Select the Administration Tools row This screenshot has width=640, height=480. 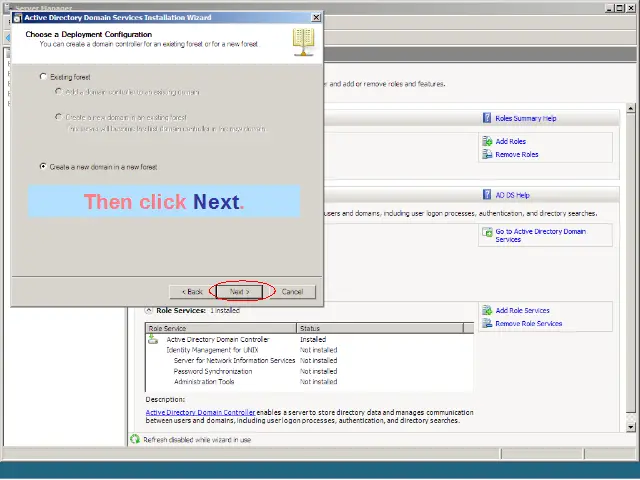click(x=309, y=382)
